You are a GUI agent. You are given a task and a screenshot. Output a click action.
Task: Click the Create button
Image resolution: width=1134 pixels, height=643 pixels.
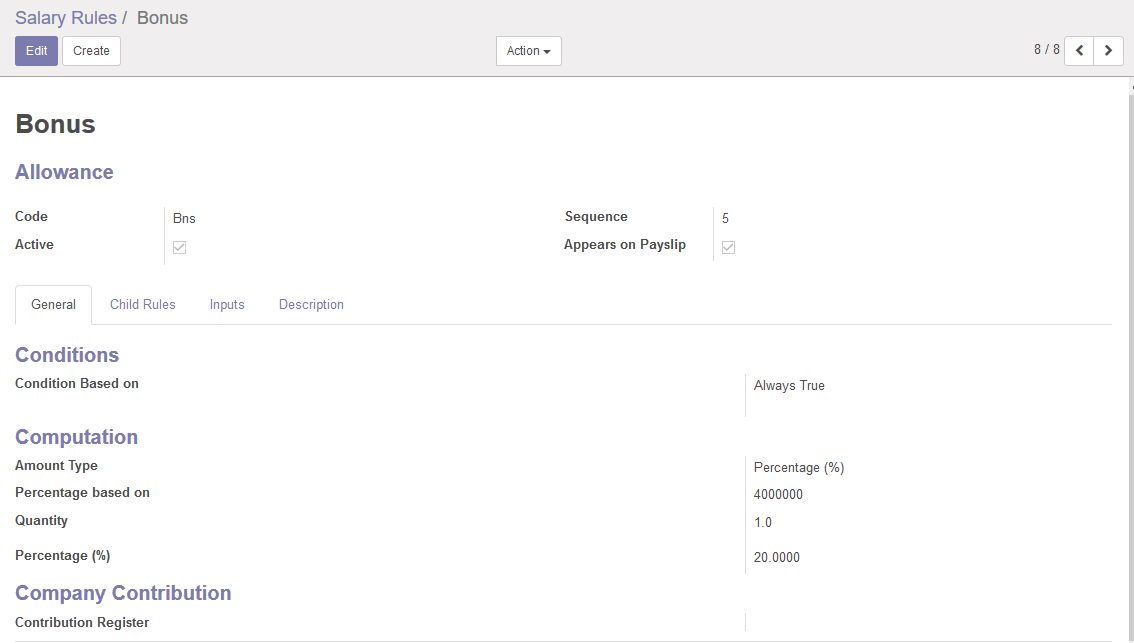[91, 51]
